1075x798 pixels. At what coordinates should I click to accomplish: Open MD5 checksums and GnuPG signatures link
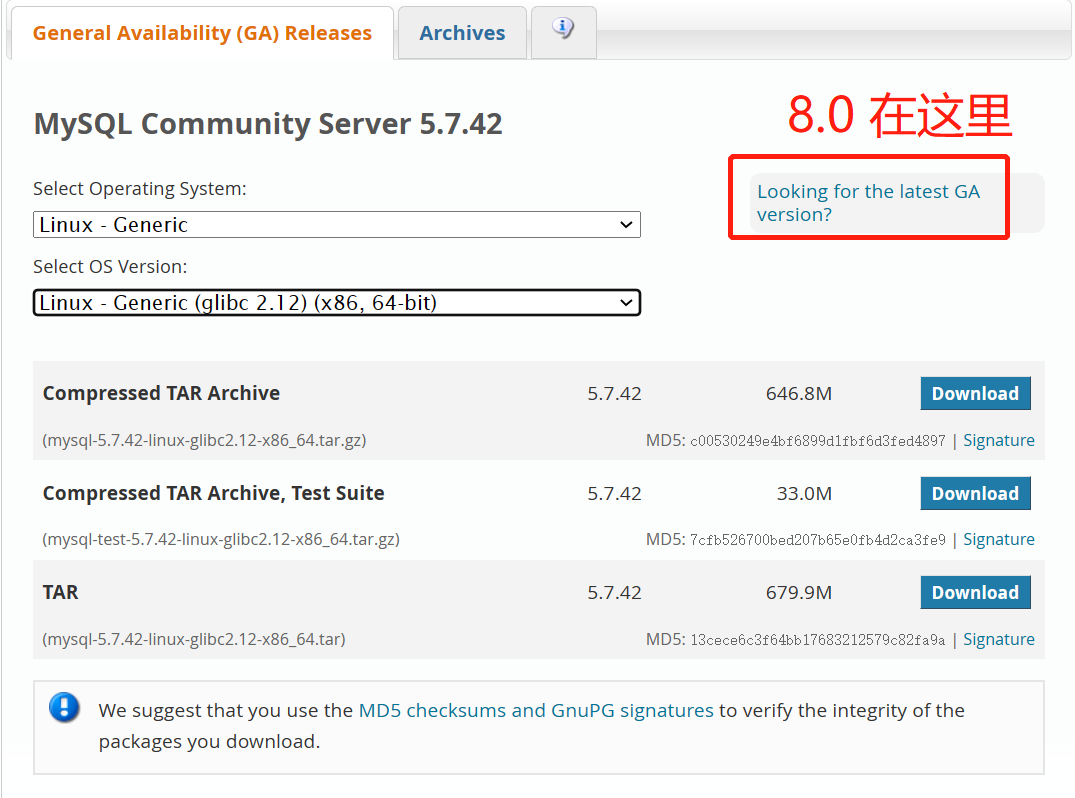[536, 710]
